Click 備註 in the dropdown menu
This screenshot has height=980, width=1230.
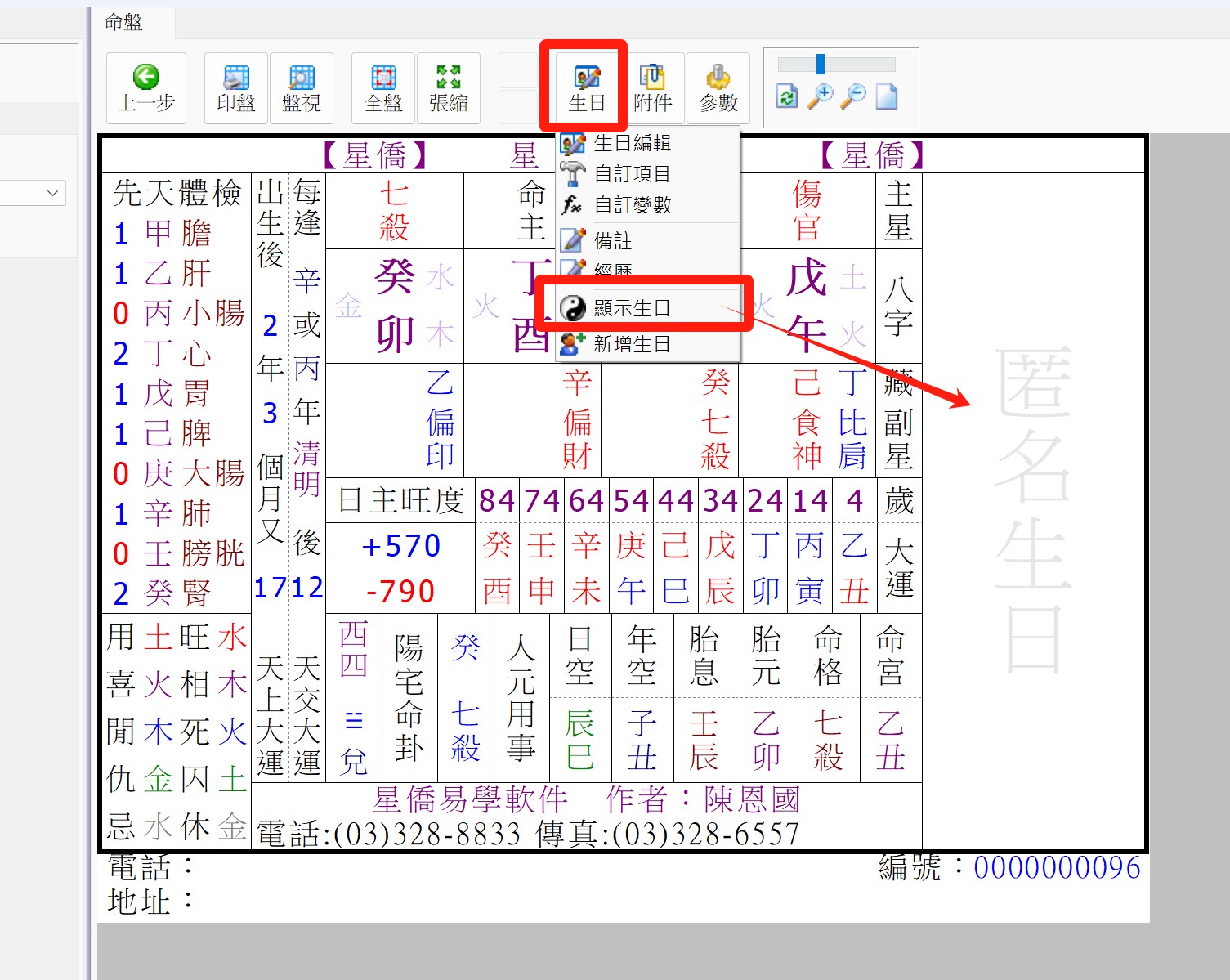613,241
